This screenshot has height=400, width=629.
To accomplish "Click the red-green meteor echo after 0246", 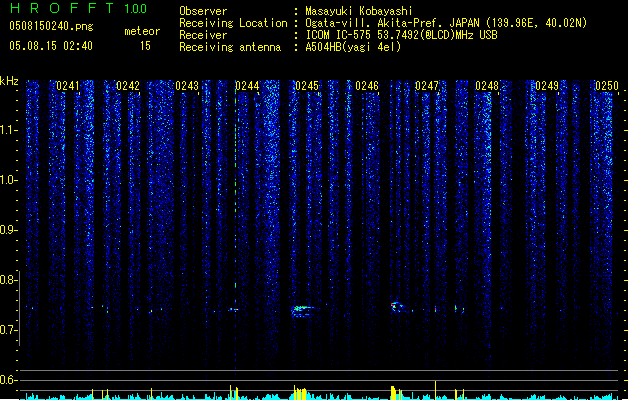I will pyautogui.click(x=397, y=307).
